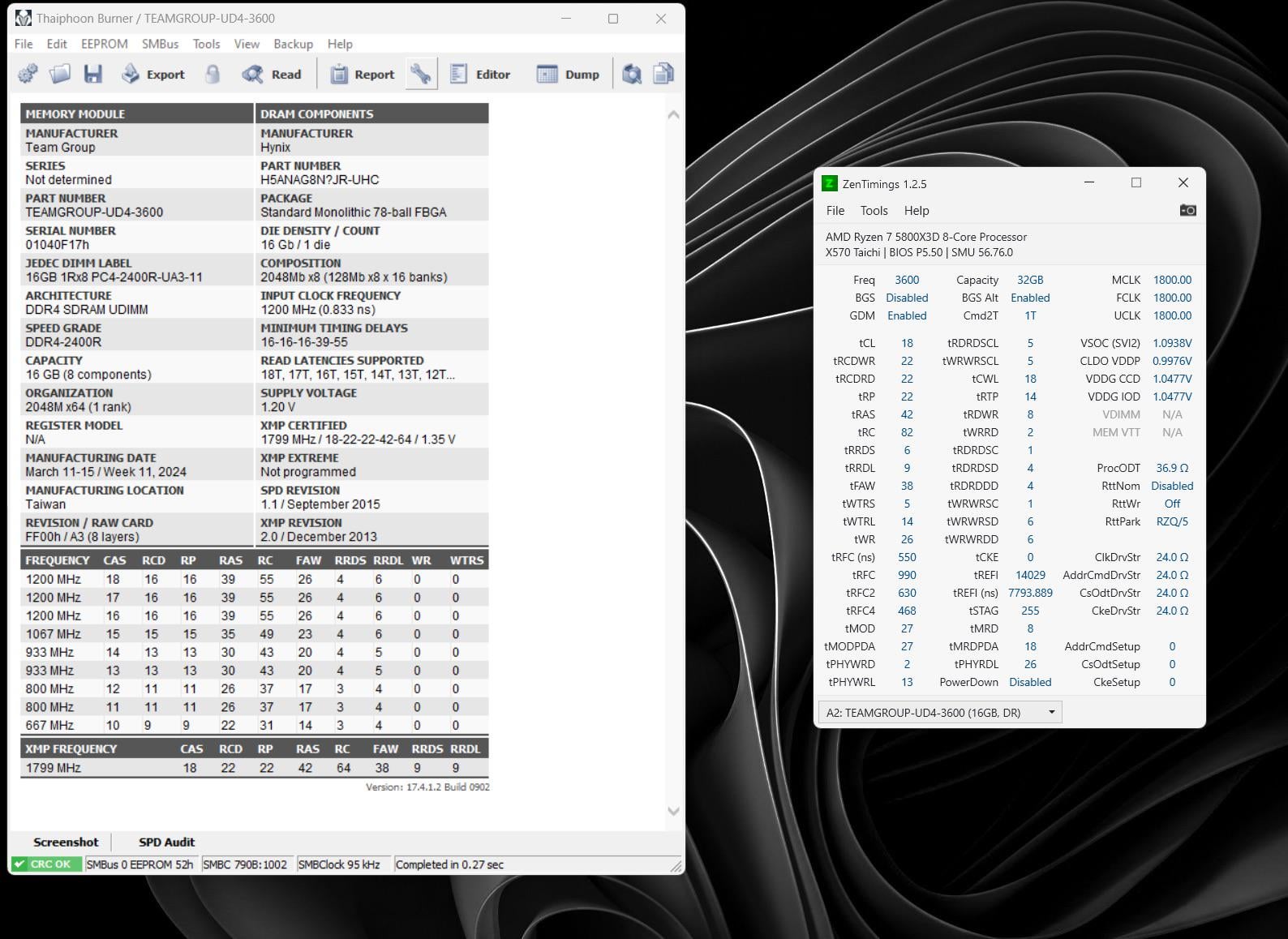Click the AMD Ryzen 7 5800X3D processor text
Viewport: 1288px width, 939px height.
pyautogui.click(x=926, y=237)
